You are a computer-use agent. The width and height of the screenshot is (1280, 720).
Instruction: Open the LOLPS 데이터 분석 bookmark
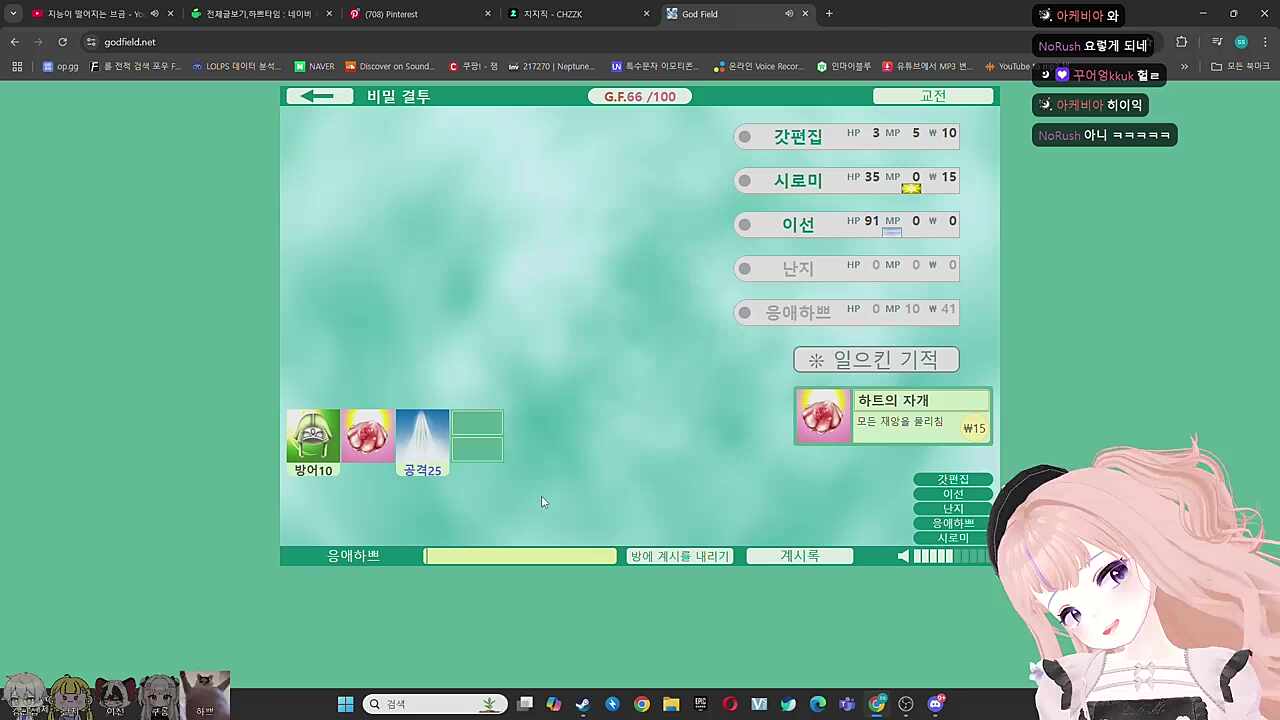coord(236,66)
